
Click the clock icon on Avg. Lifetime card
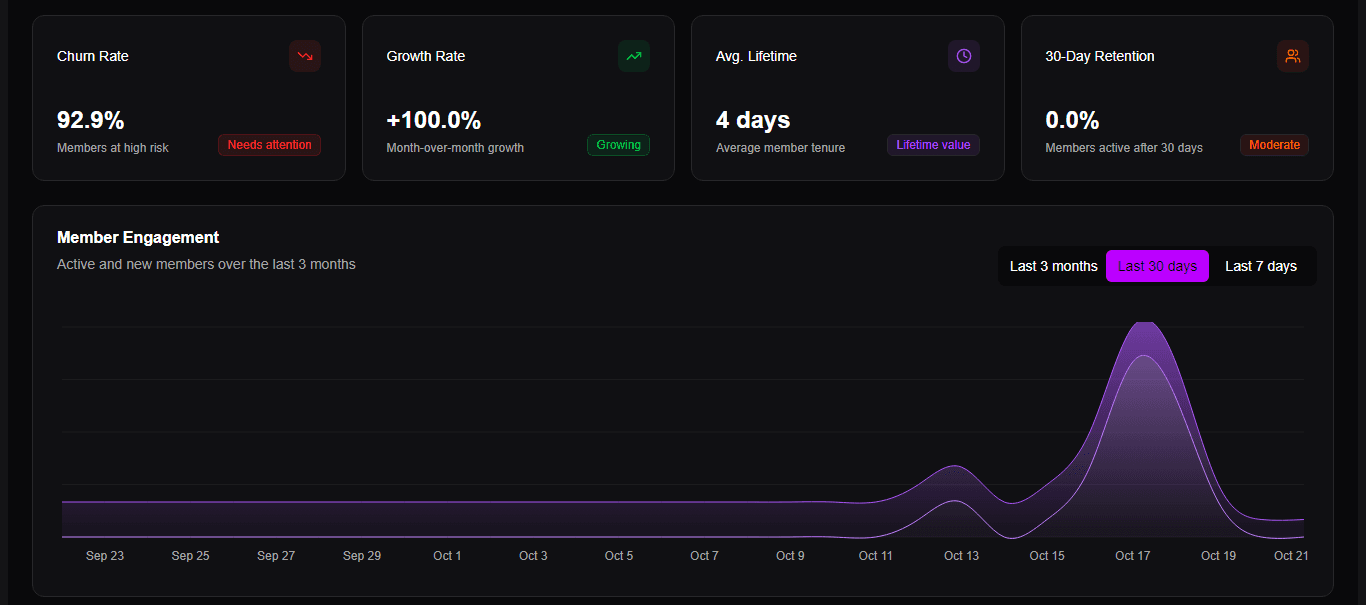pos(963,56)
